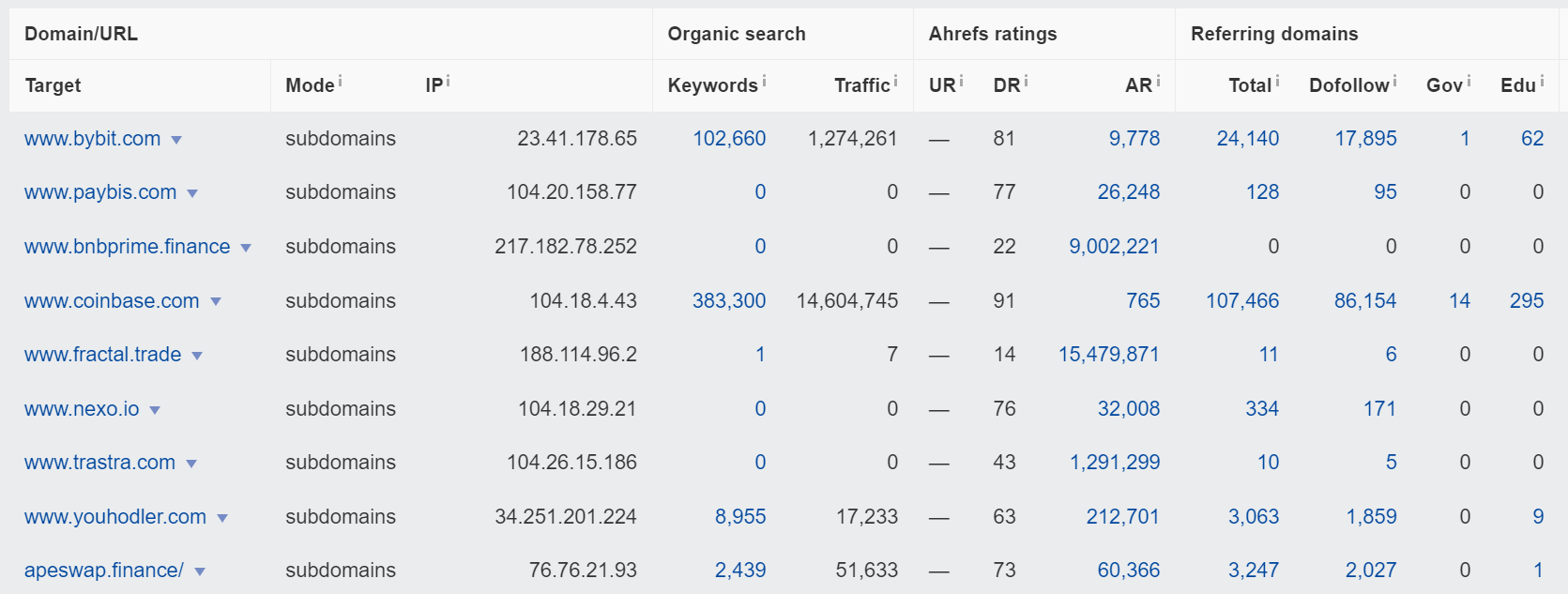The height and width of the screenshot is (594, 1568).
Task: Click info icon next to Total header
Action: pyautogui.click(x=1277, y=81)
